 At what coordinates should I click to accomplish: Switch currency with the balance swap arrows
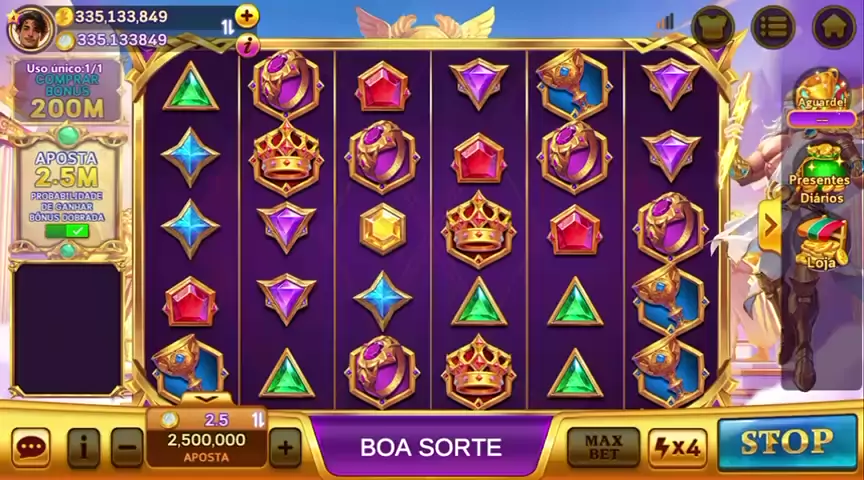click(228, 27)
